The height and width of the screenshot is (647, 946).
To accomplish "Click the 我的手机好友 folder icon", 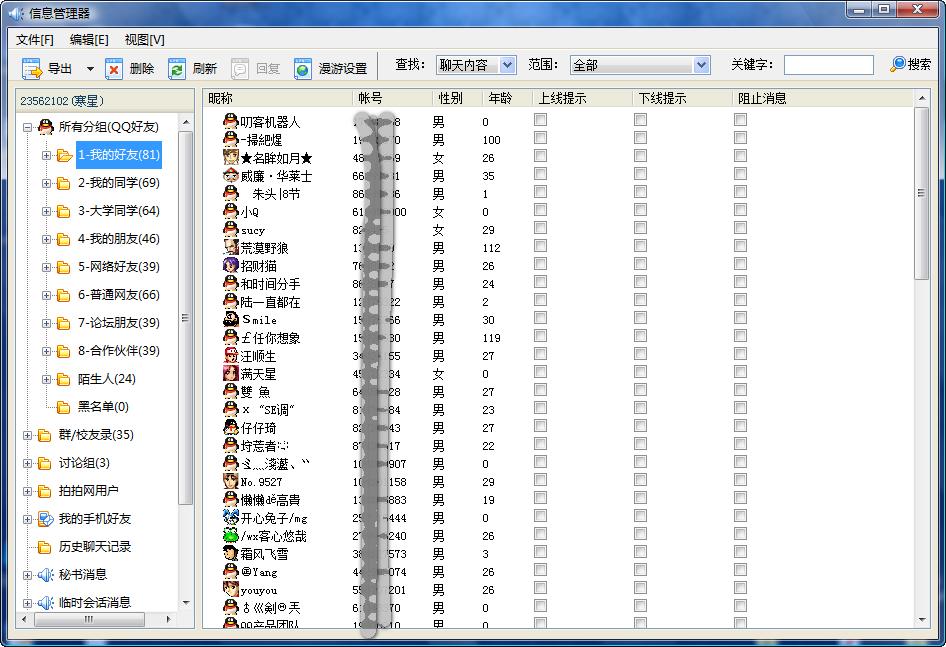I will pyautogui.click(x=45, y=519).
